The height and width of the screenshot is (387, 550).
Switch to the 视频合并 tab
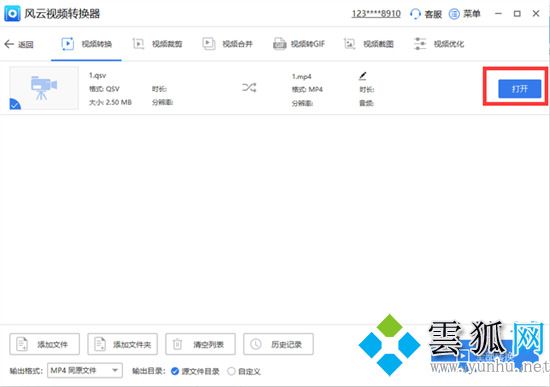pyautogui.click(x=227, y=44)
